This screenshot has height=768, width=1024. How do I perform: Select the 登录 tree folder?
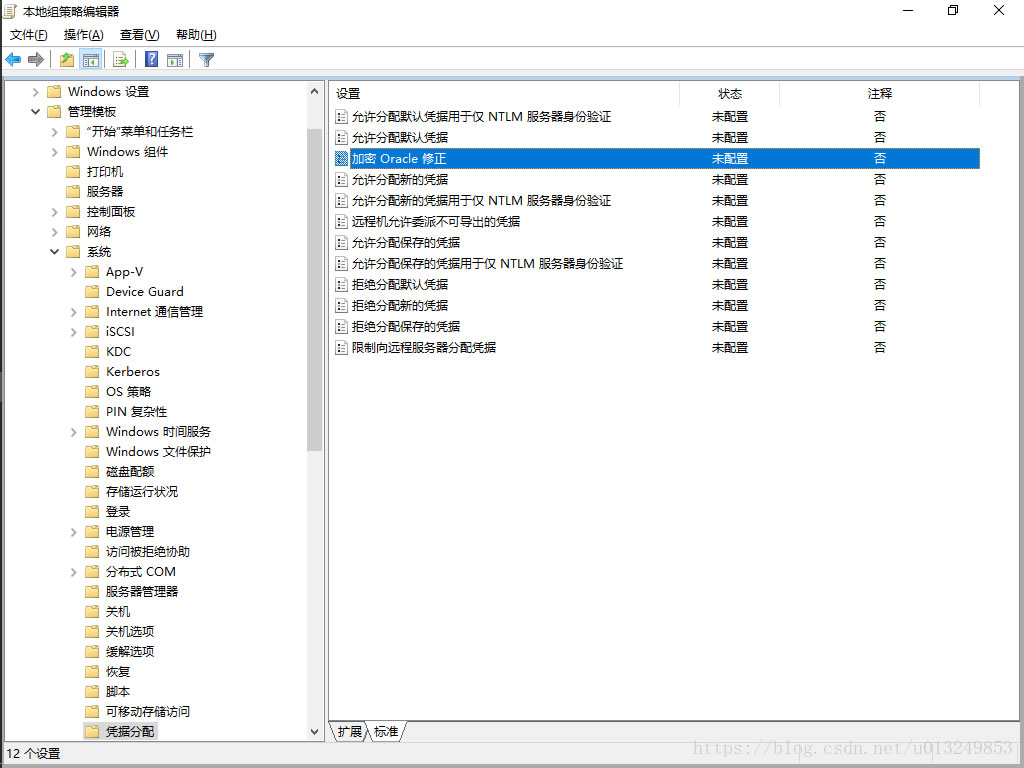(x=118, y=512)
